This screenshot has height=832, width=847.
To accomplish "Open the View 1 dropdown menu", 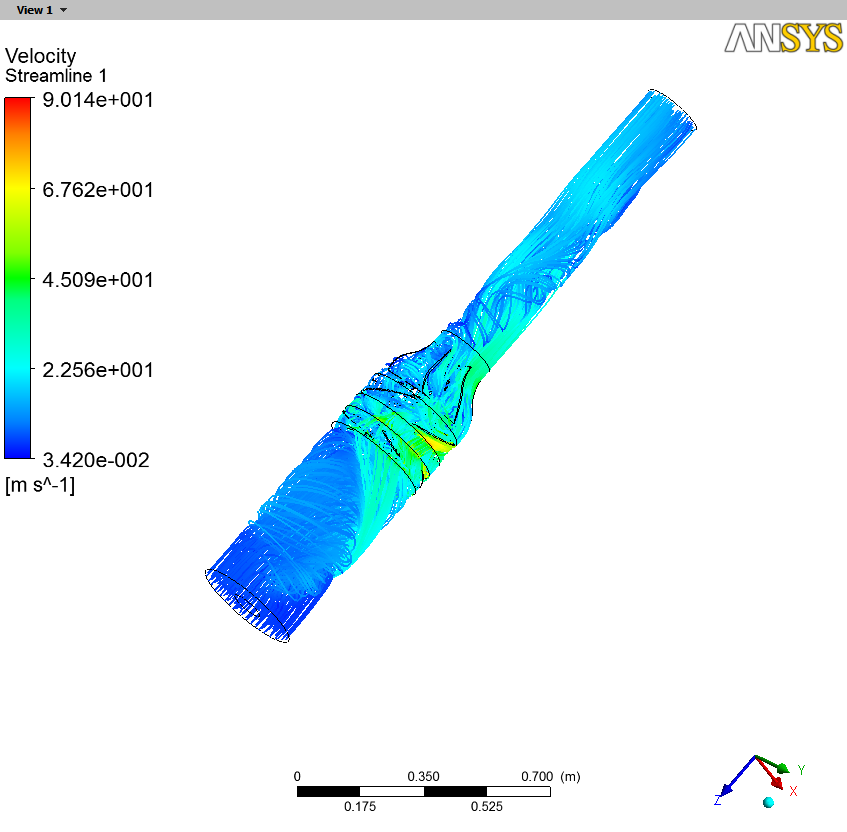I will [35, 9].
